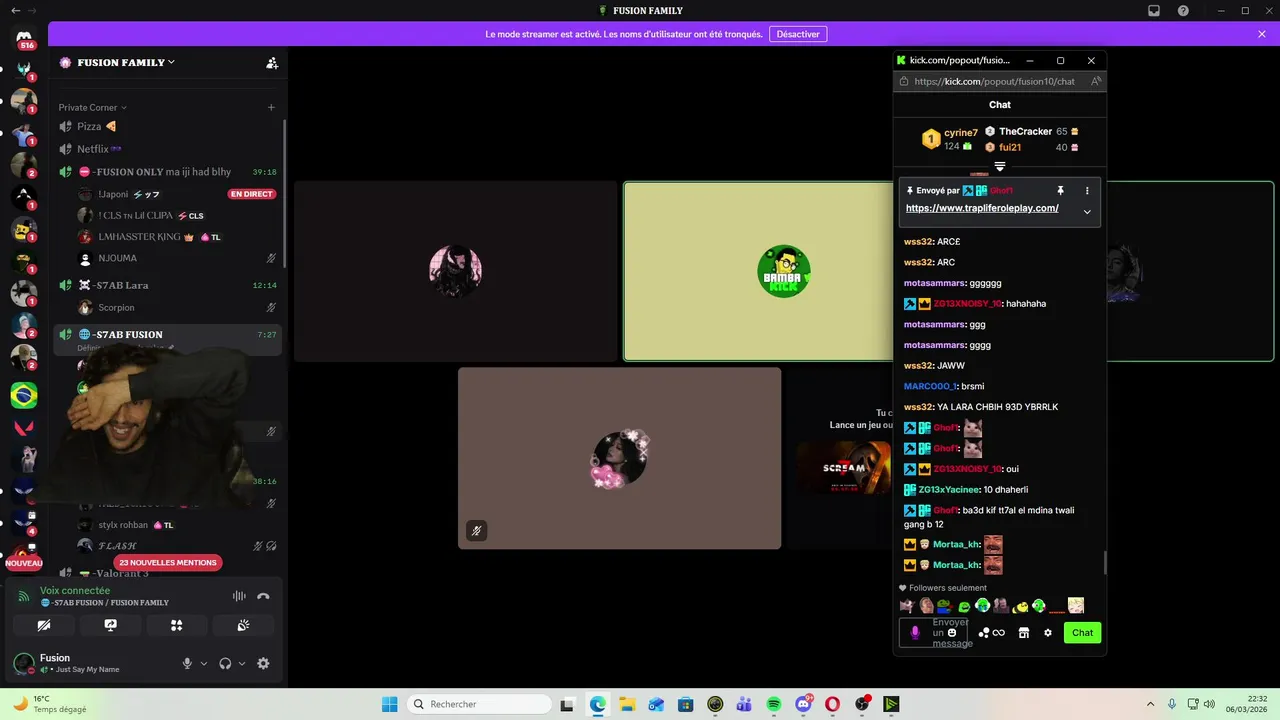Open Discord help icon in title bar
Screen dimensions: 1280x720
pyautogui.click(x=1183, y=11)
